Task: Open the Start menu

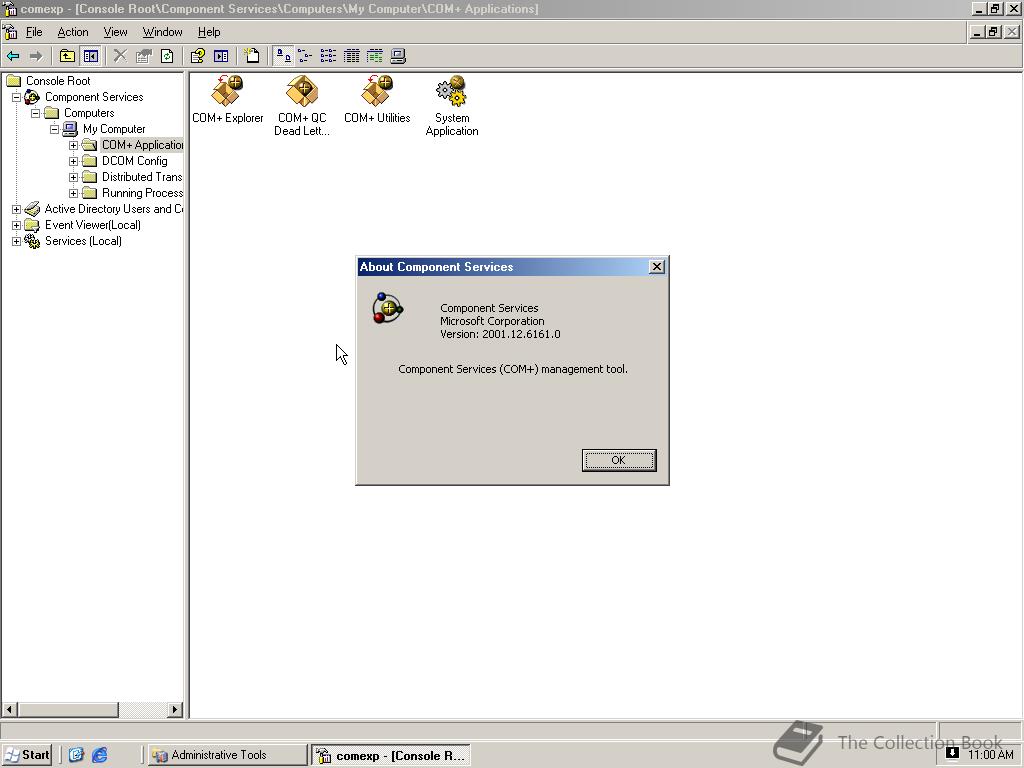Action: click(27, 756)
